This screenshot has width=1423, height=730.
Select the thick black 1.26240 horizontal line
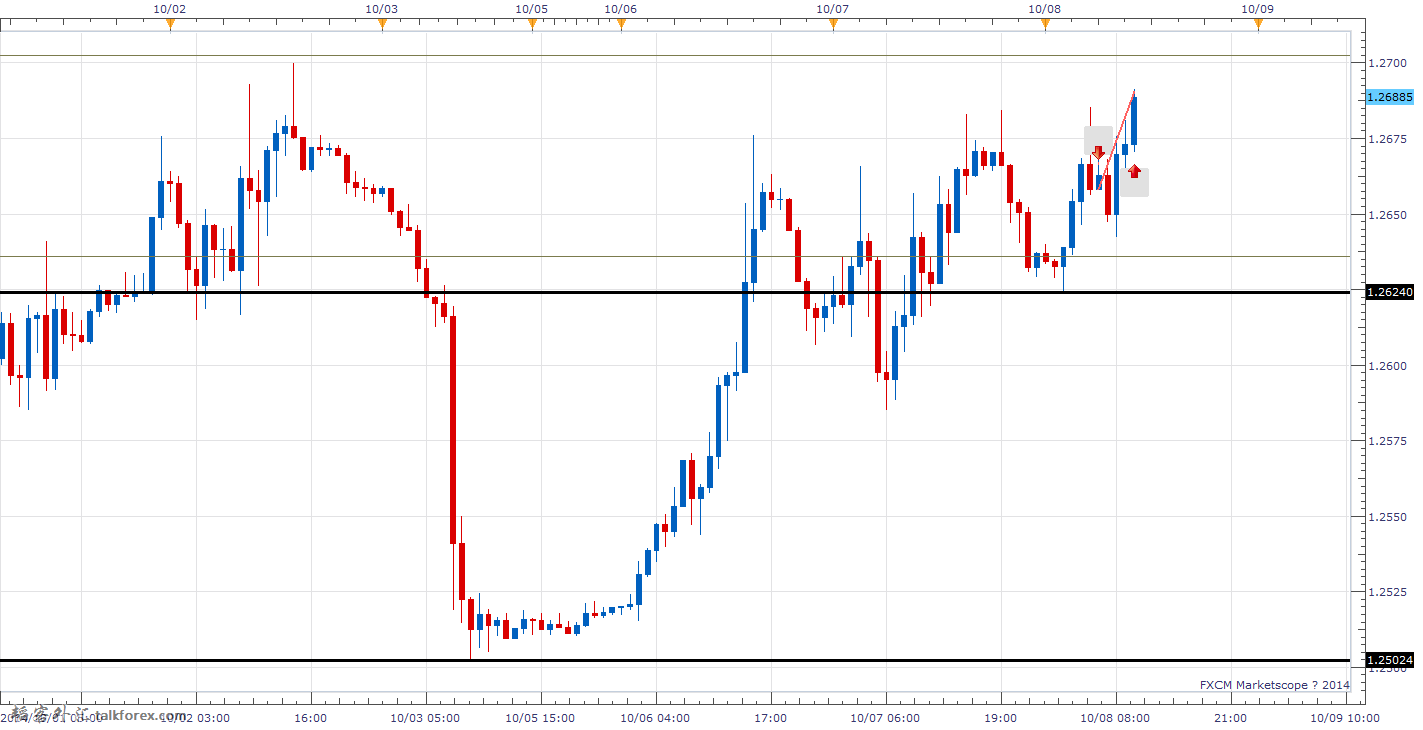[x=675, y=292]
